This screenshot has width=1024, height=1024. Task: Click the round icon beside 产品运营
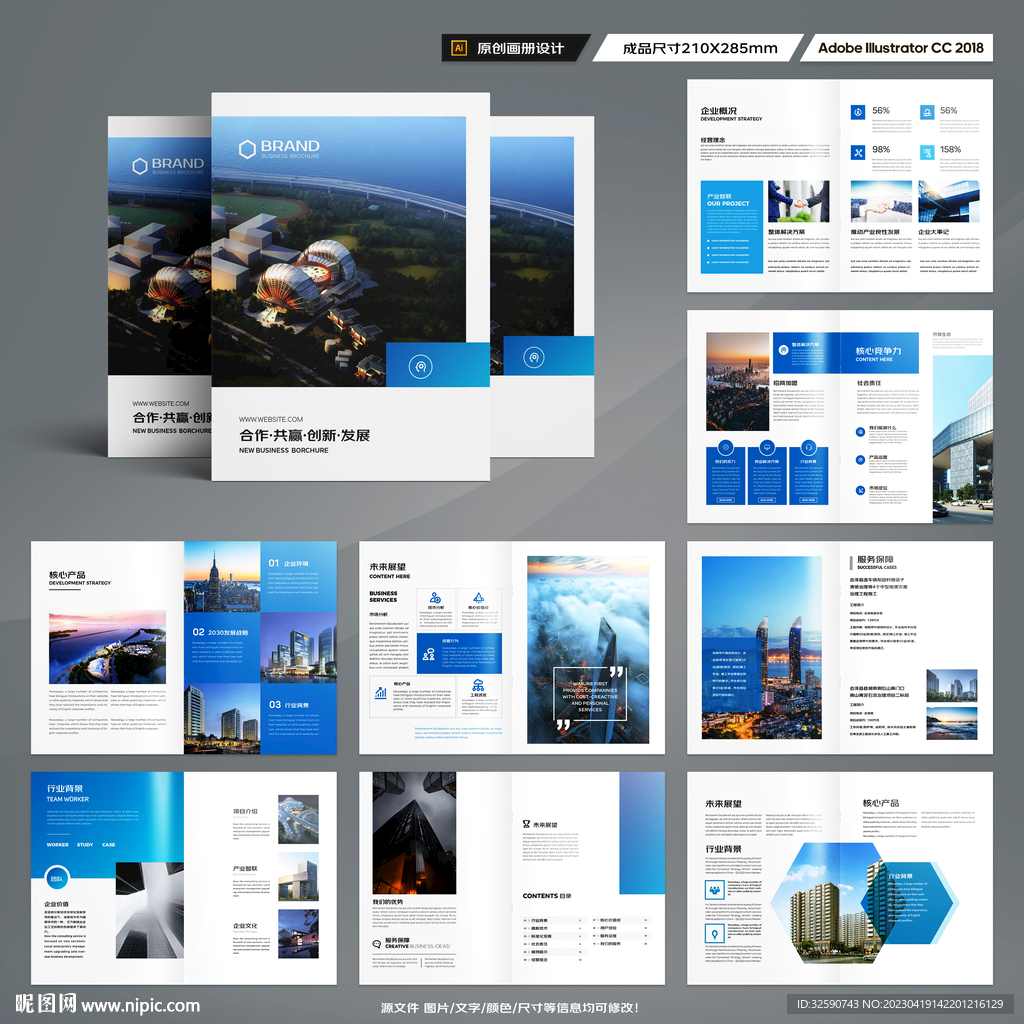click(x=860, y=460)
